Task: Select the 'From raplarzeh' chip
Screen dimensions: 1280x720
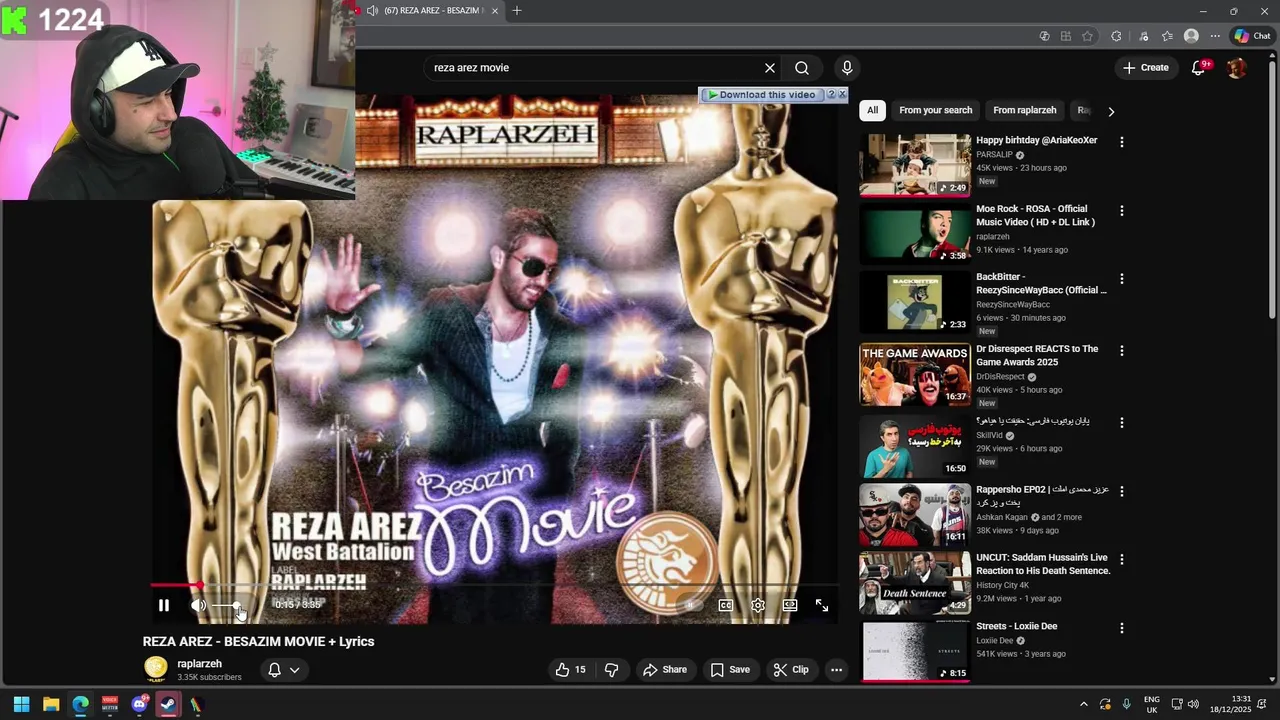Action: [1025, 110]
